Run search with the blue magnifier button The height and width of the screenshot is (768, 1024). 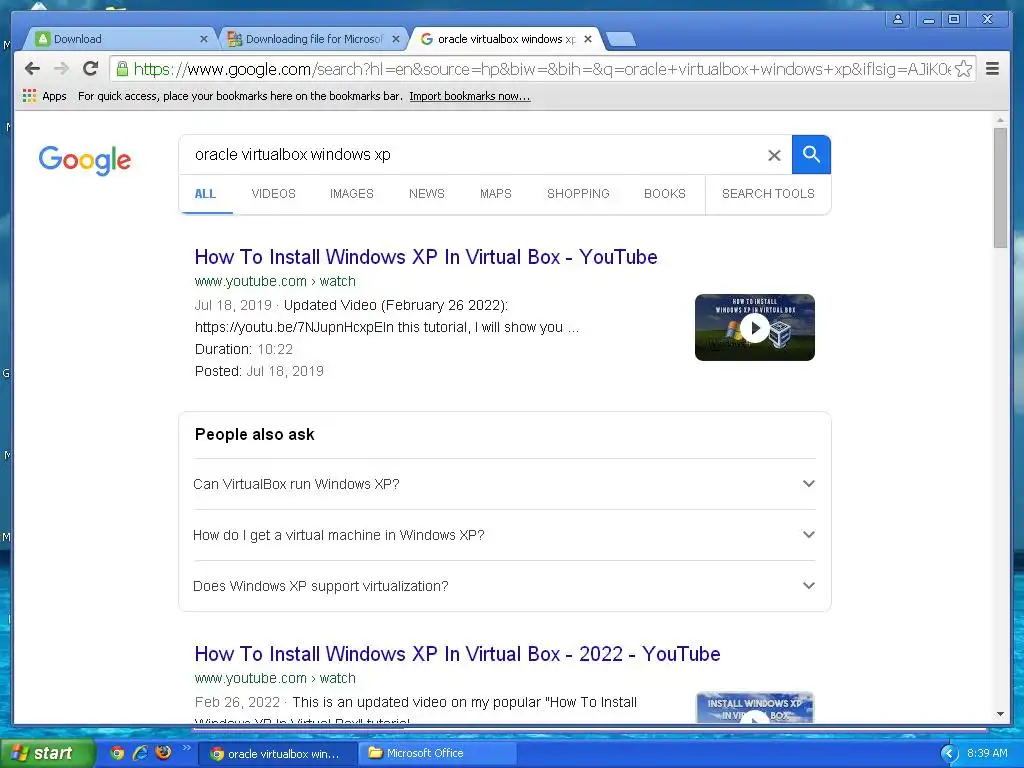pyautogui.click(x=811, y=155)
